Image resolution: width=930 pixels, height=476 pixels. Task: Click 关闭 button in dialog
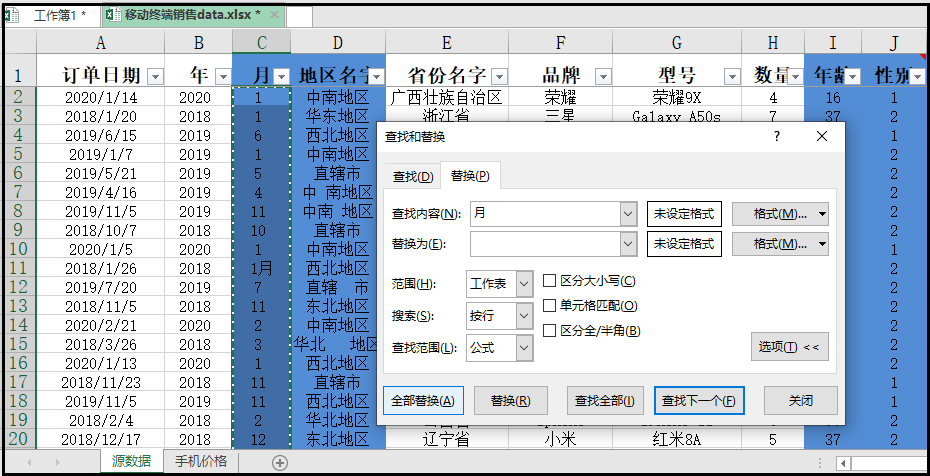click(801, 401)
